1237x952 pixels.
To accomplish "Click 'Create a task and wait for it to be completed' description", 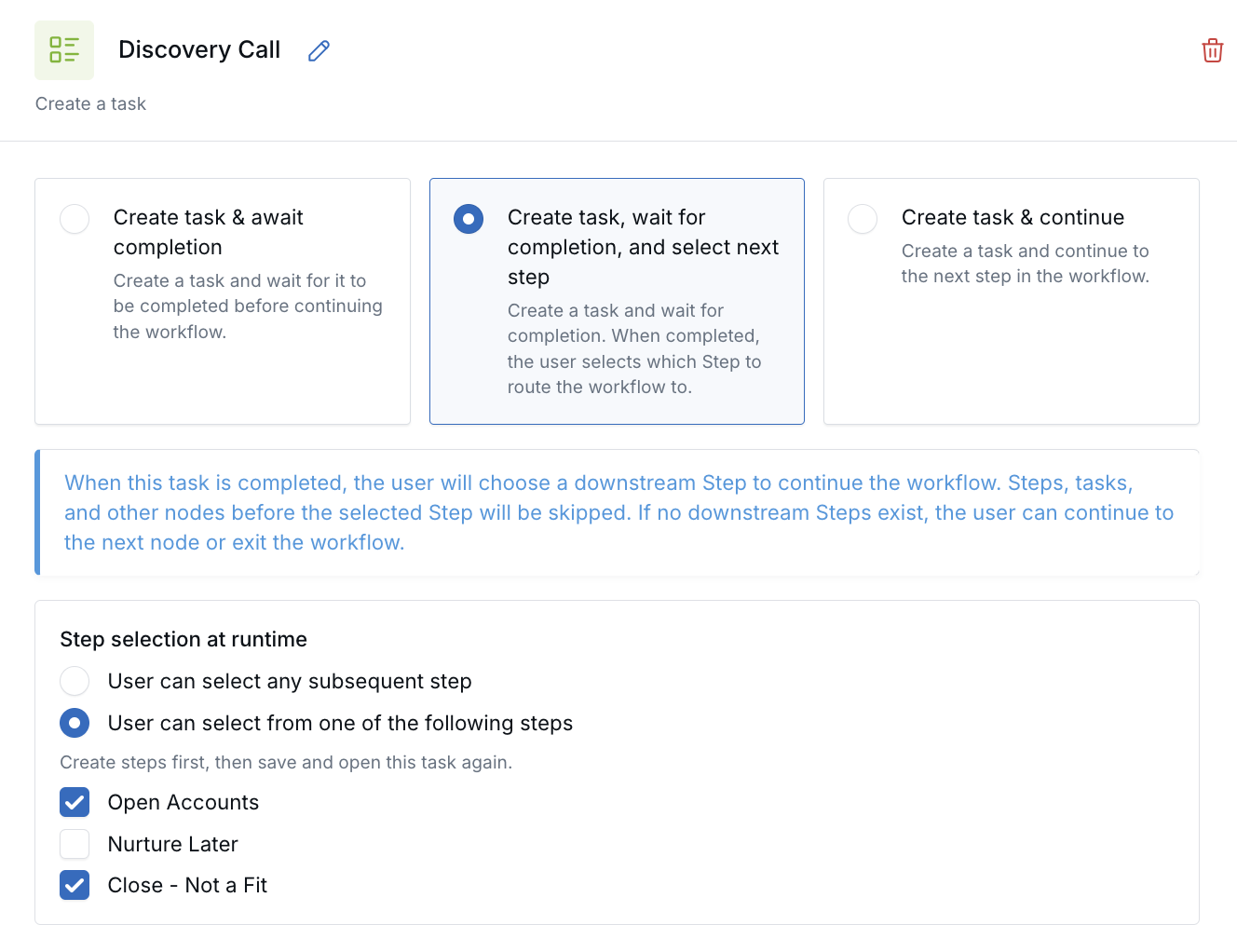I will (248, 306).
